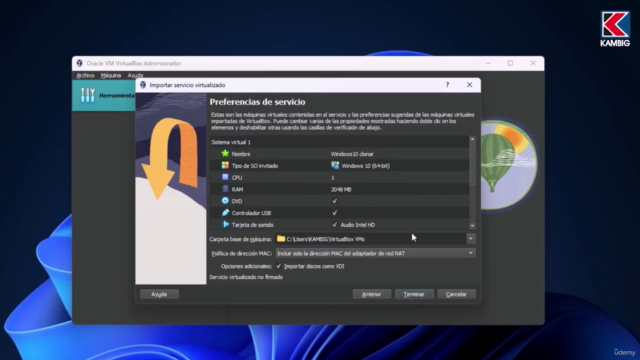Close the VirtualBox Administrador window
The height and width of the screenshot is (360, 640).
tap(533, 63)
